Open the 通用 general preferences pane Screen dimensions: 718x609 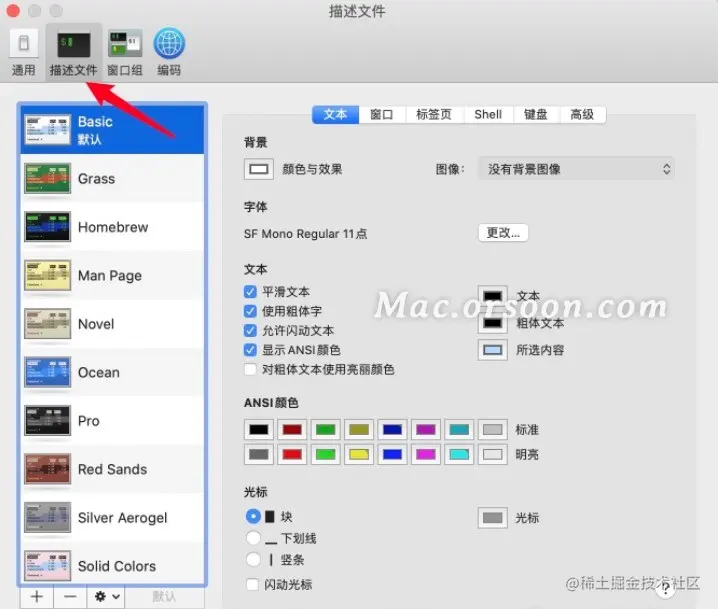pyautogui.click(x=23, y=52)
